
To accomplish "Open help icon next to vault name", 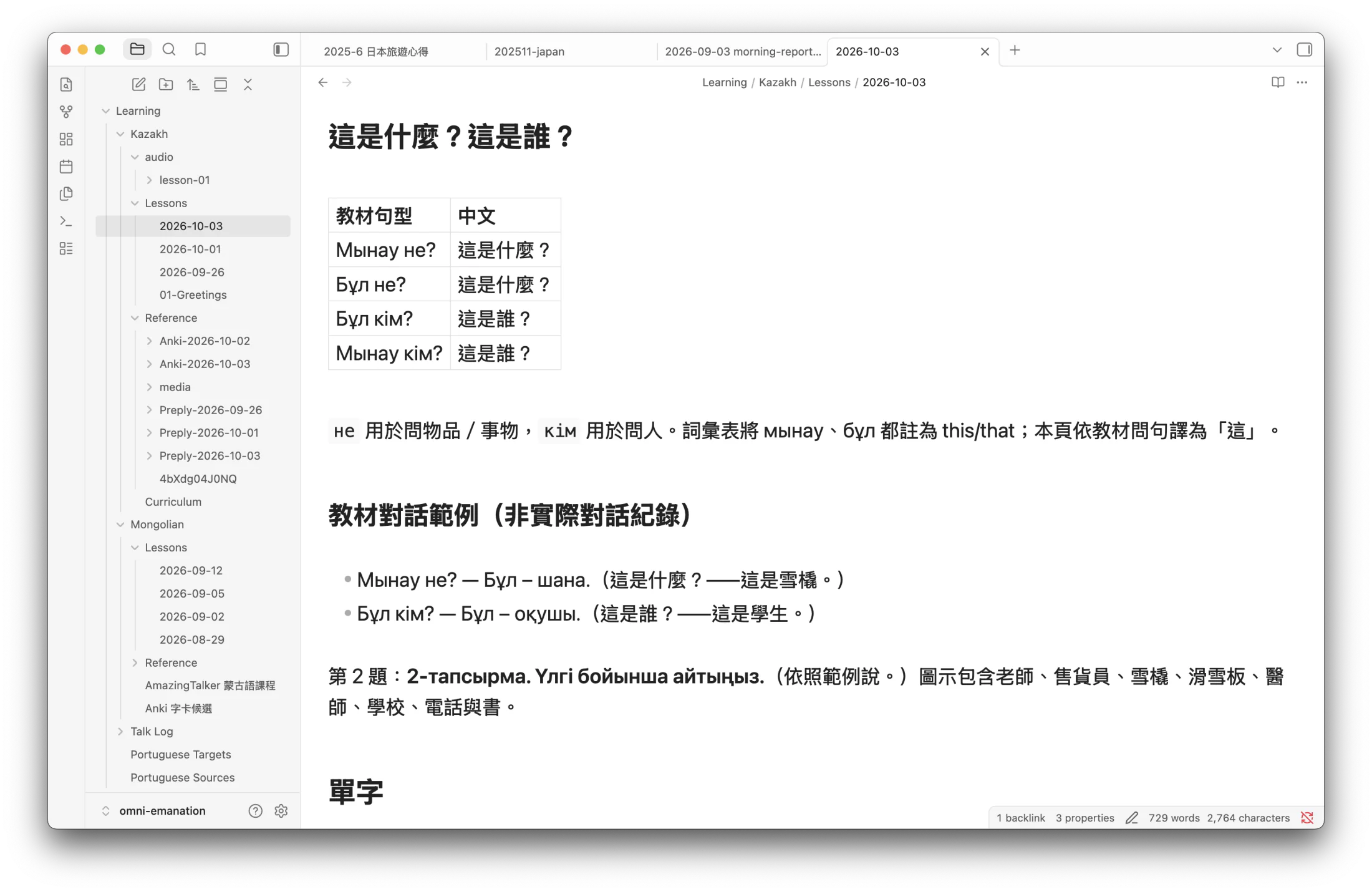I will tap(255, 810).
